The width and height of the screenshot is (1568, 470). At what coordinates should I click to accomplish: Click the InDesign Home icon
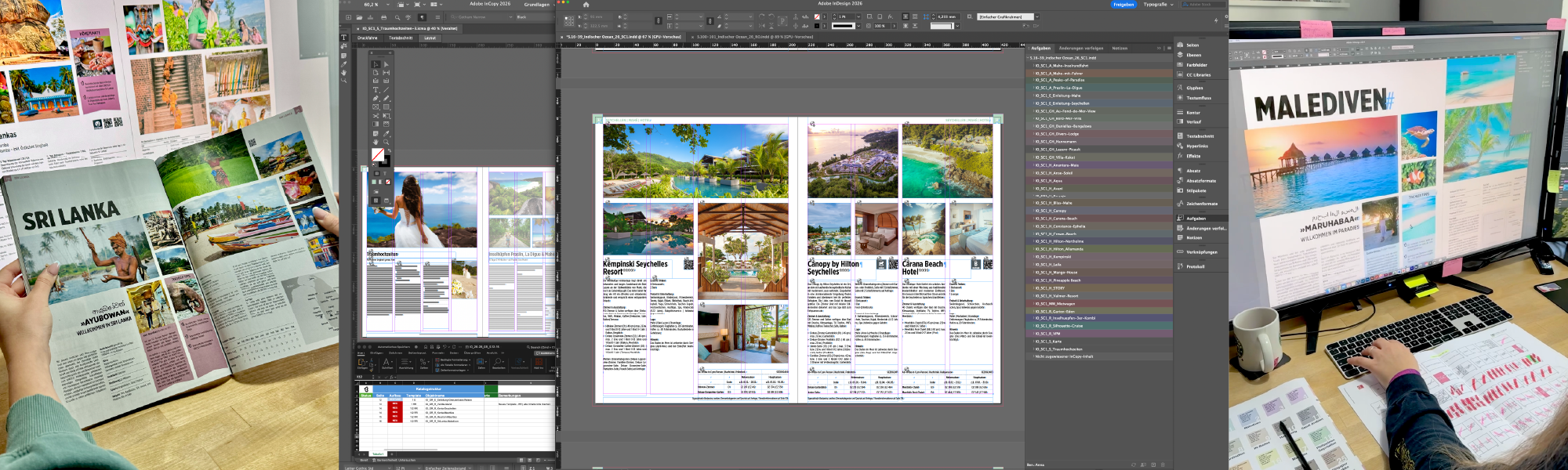coord(586,5)
